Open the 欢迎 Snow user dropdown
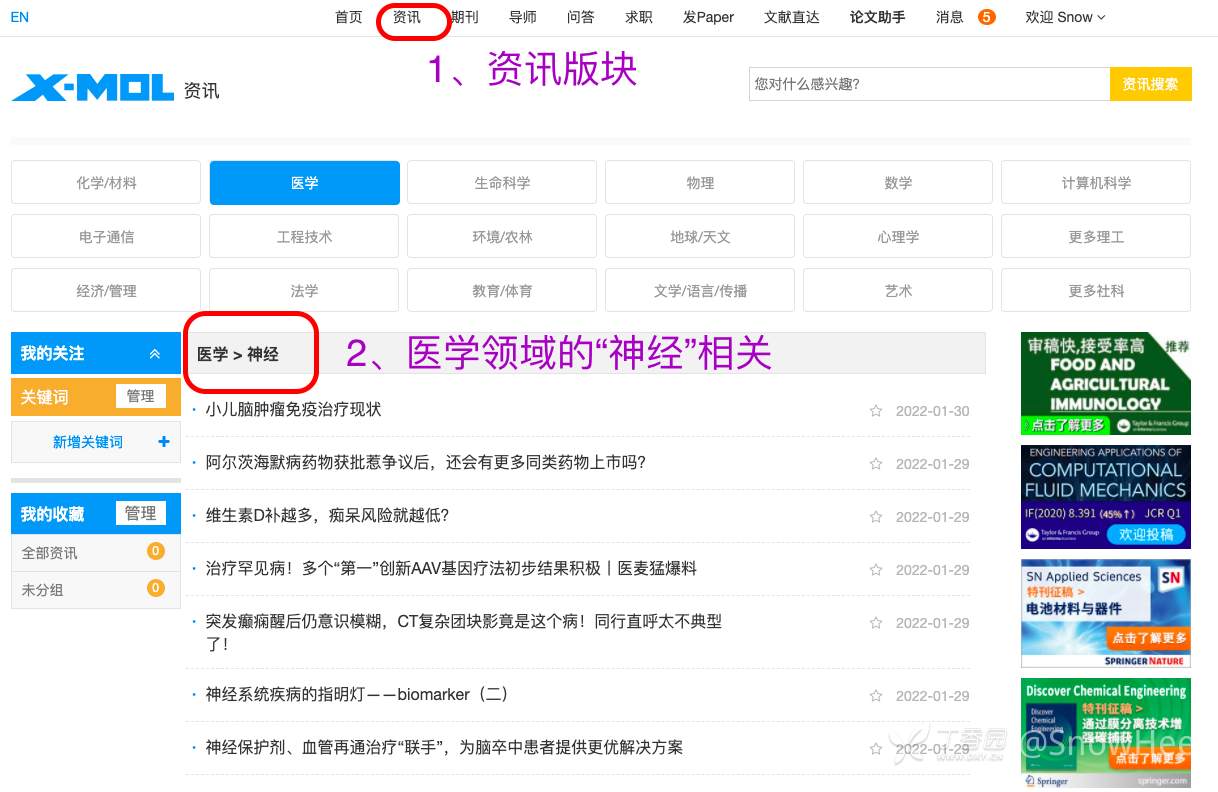This screenshot has height=792, width=1218. click(x=1065, y=17)
